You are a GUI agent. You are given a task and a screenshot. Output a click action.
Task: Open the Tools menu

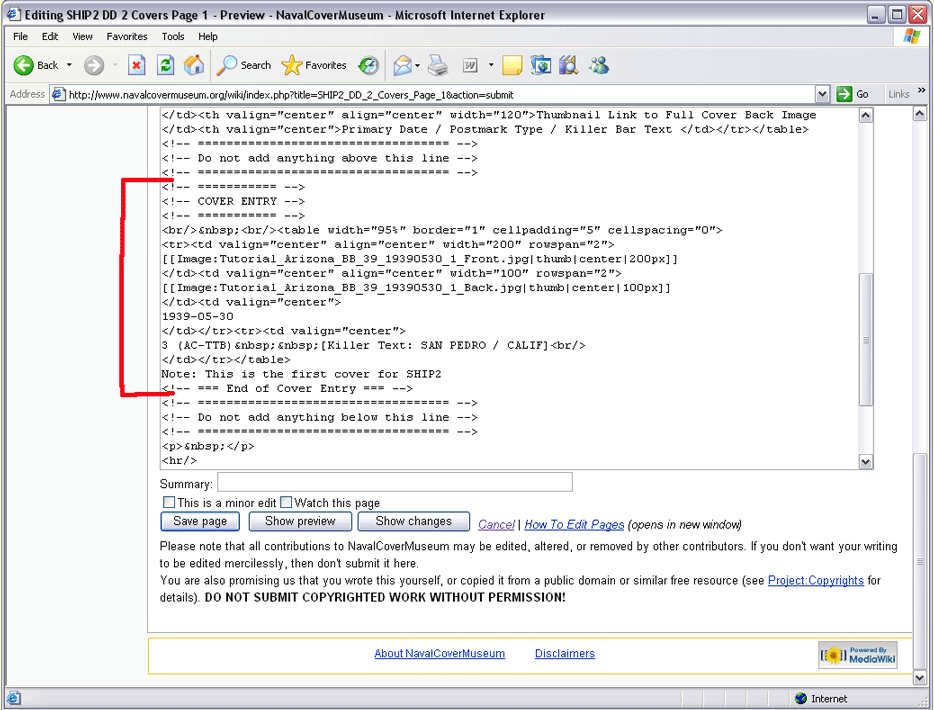(173, 36)
